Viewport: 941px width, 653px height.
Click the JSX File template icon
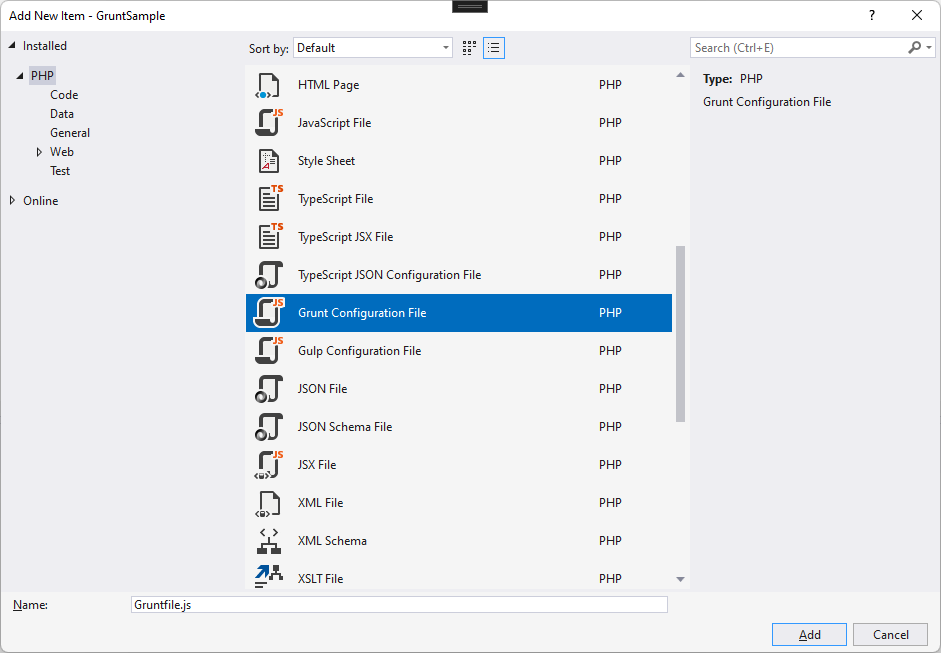tap(268, 465)
